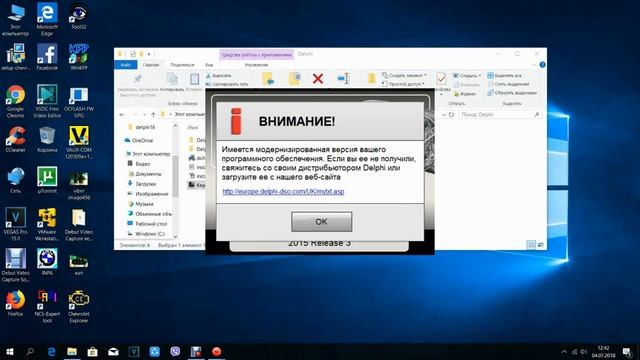Launch Google Chrome from desktop
Viewport: 640px width, 360px height.
(x=15, y=101)
